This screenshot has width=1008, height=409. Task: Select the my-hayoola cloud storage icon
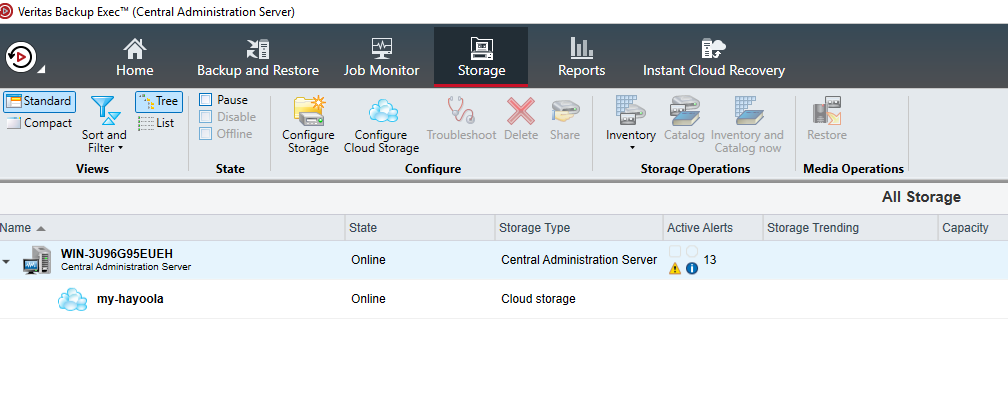tap(71, 299)
